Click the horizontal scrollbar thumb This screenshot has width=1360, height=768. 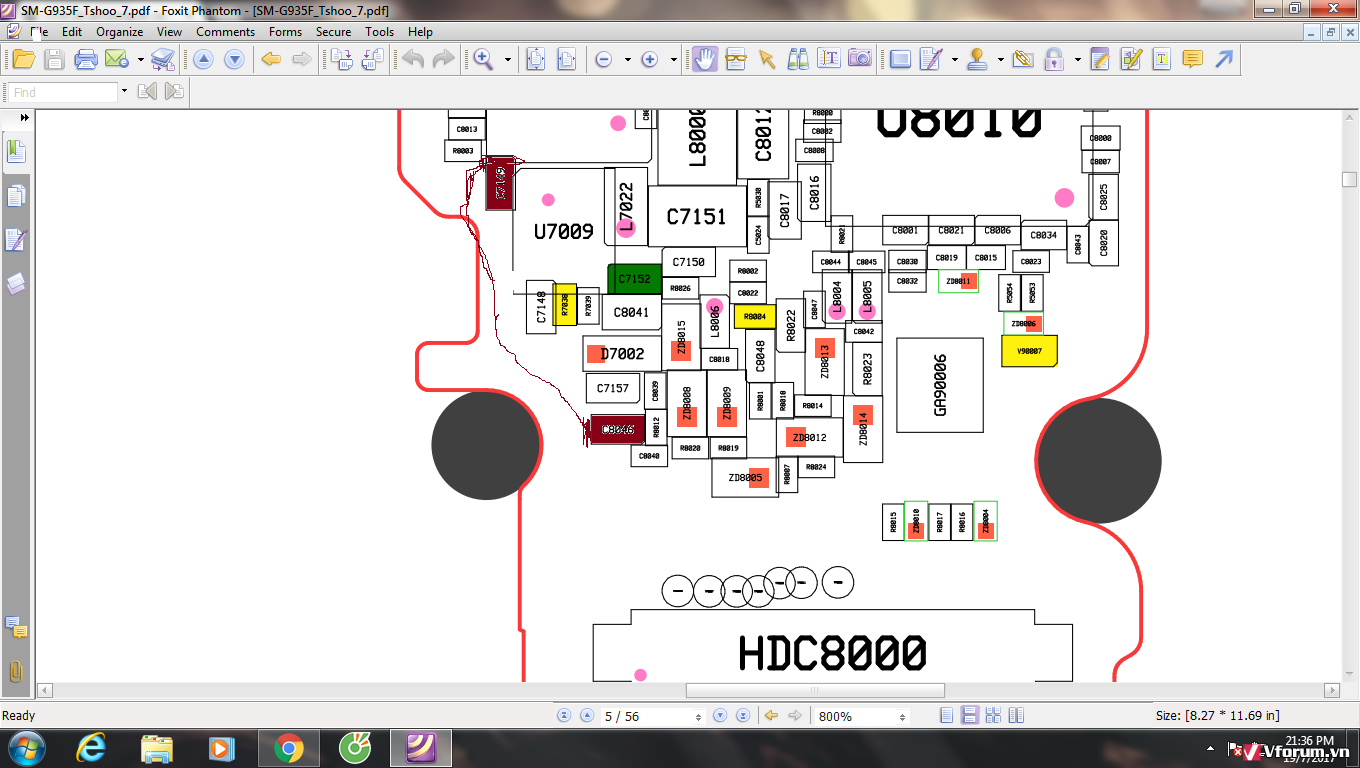pos(815,690)
